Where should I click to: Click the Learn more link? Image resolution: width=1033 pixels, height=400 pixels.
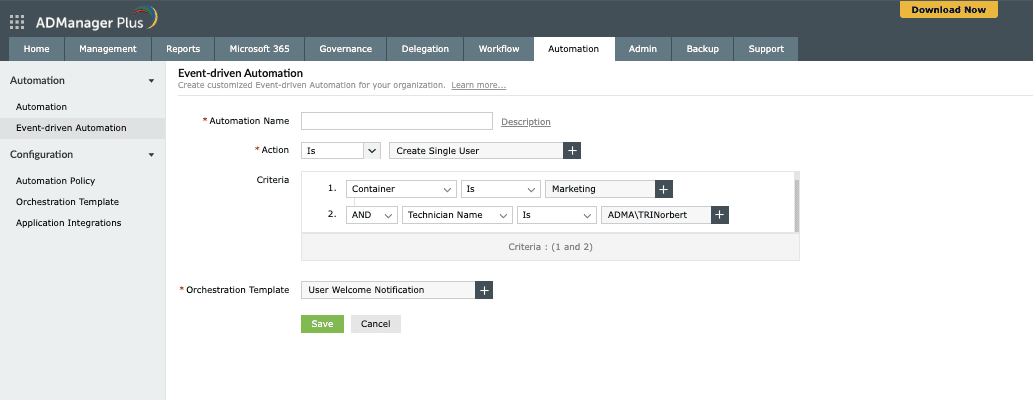[478, 86]
